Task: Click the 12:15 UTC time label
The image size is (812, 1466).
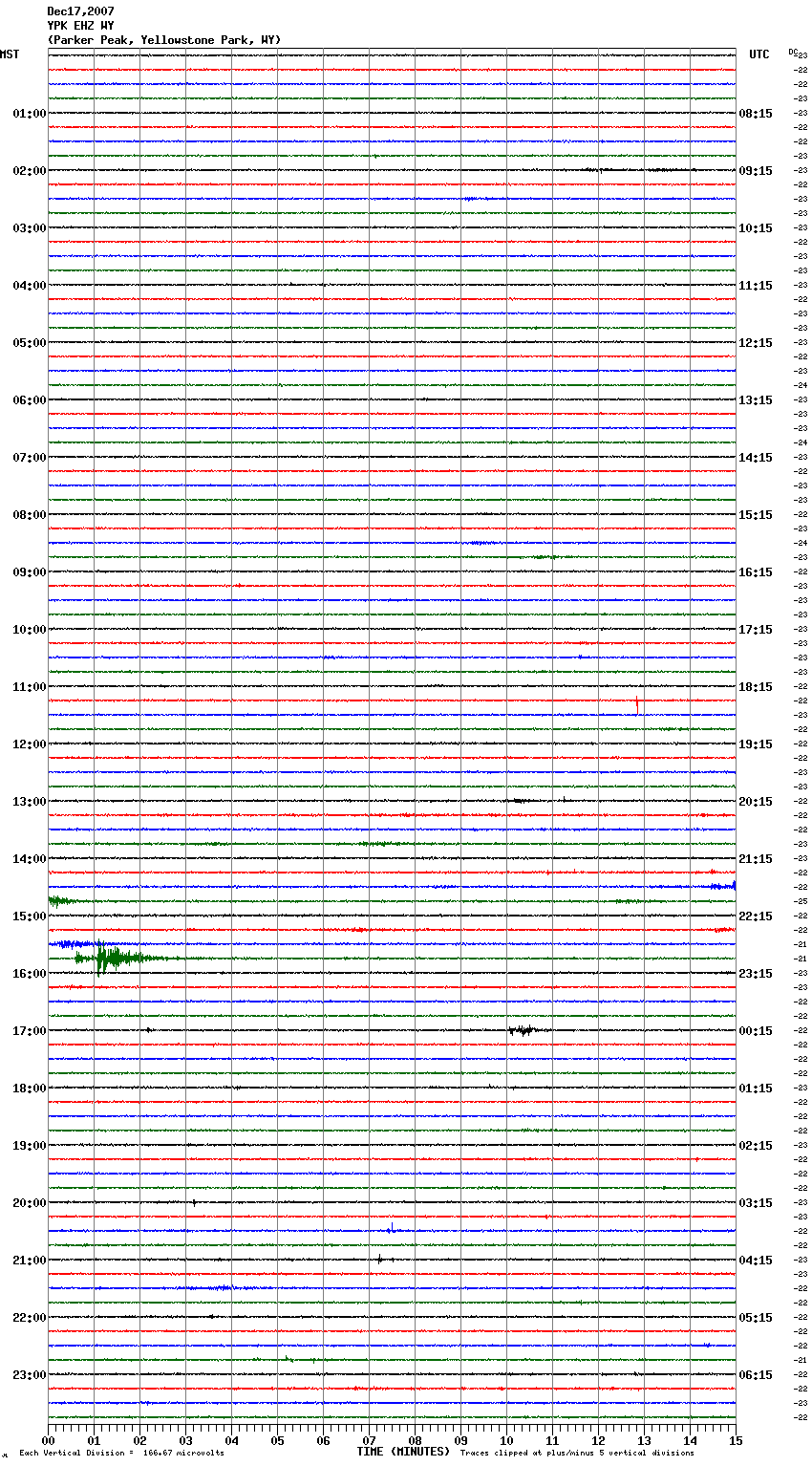Action: coord(756,343)
